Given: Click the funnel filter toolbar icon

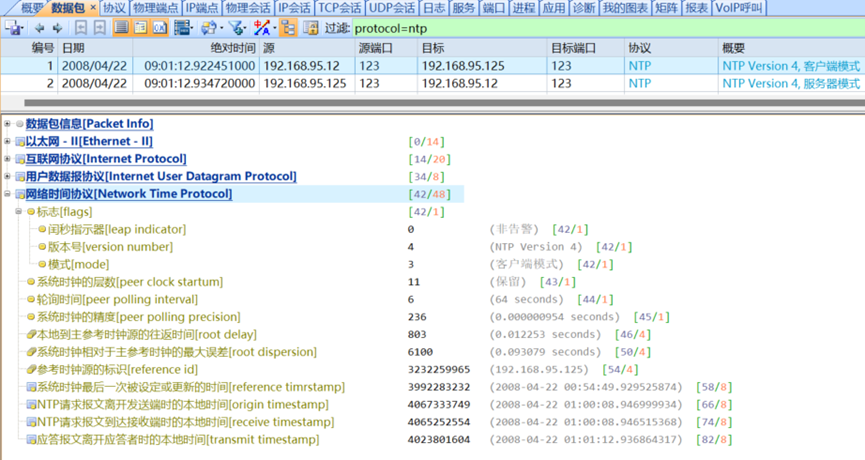Looking at the screenshot, I should pos(237,28).
